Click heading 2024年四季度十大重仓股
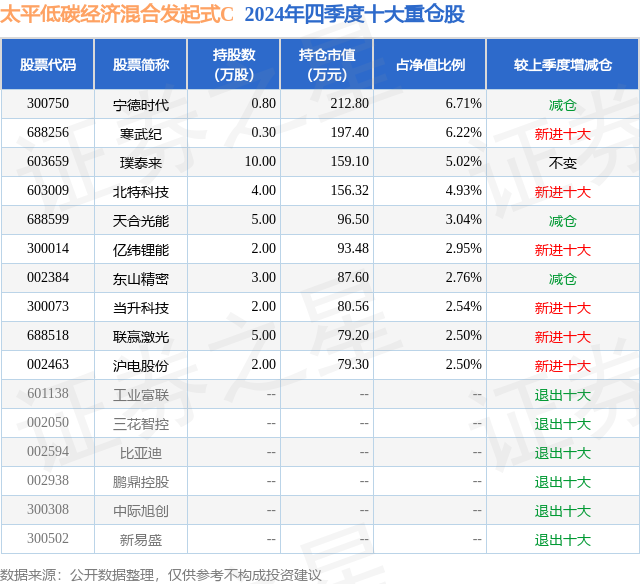640x584 pixels. pyautogui.click(x=354, y=14)
